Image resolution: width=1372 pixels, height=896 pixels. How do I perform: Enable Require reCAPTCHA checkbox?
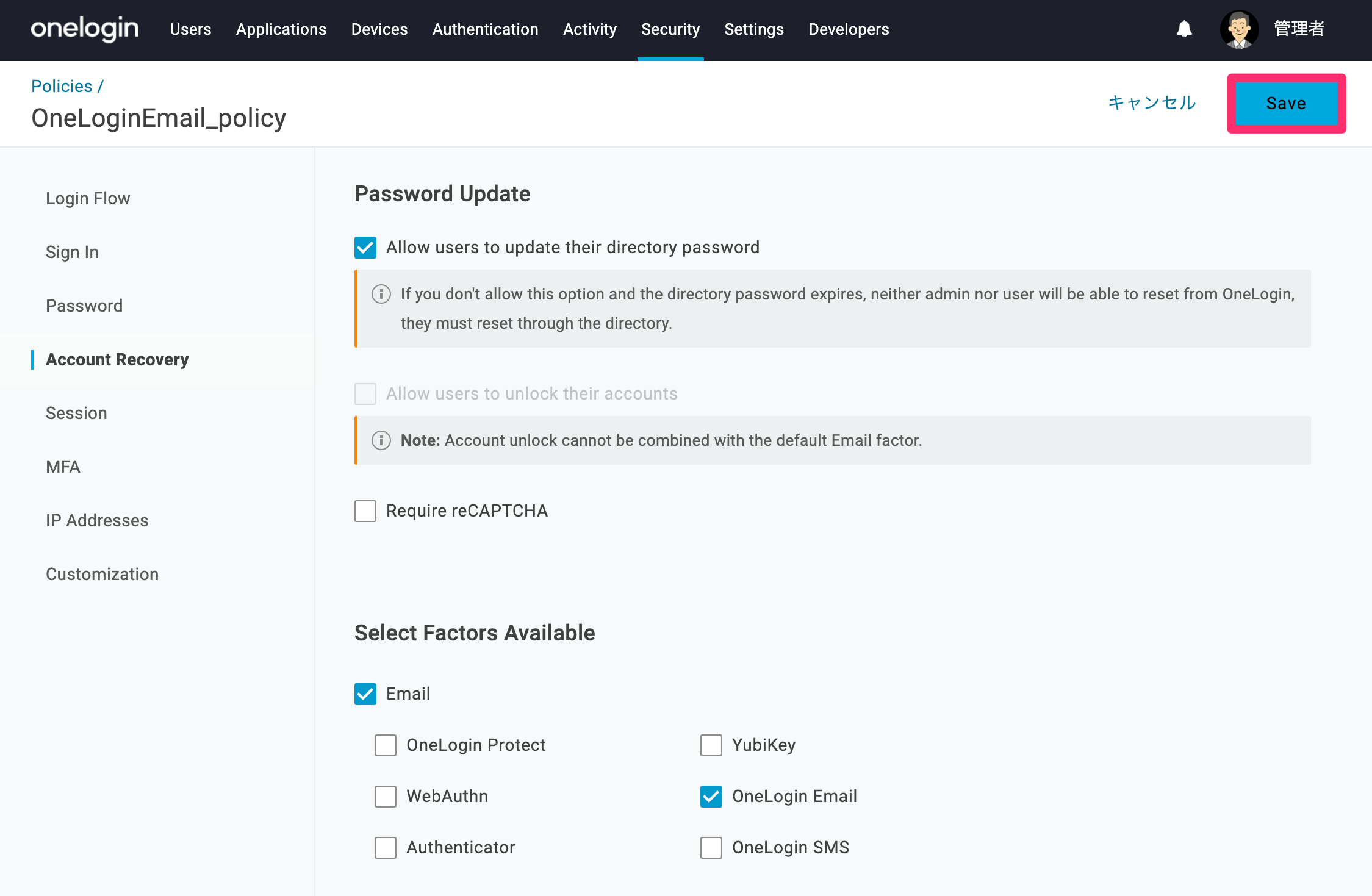(x=365, y=511)
